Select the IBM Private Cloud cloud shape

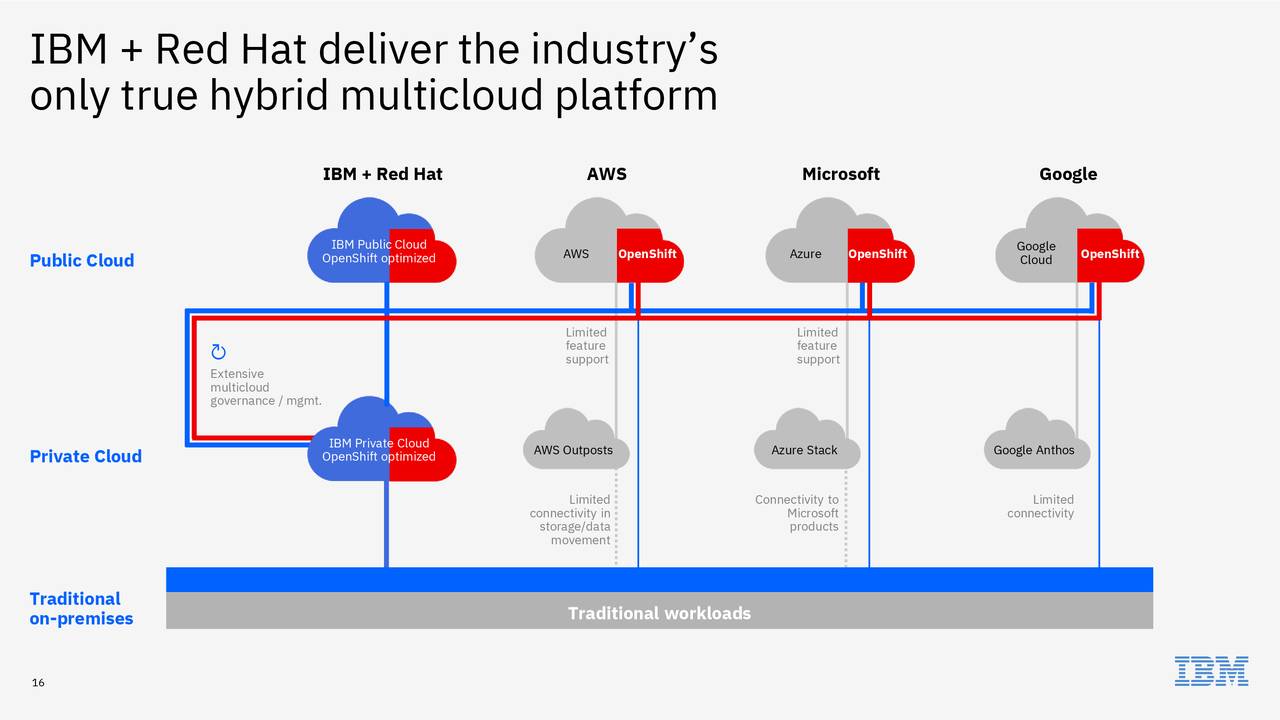pyautogui.click(x=382, y=439)
